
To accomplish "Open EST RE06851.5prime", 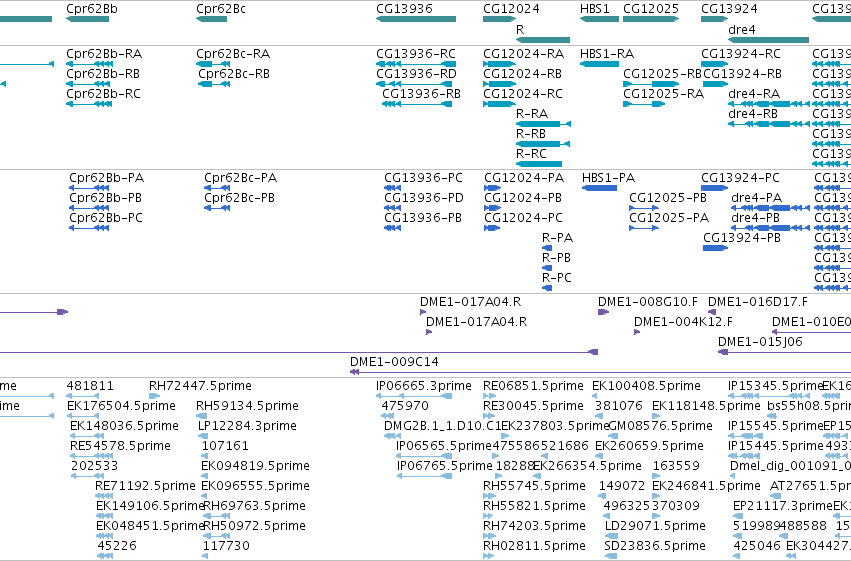I will coord(534,386).
